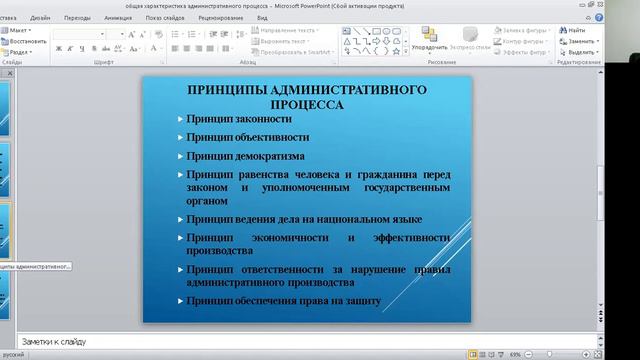
Task: Align text right
Action: [x=199, y=49]
